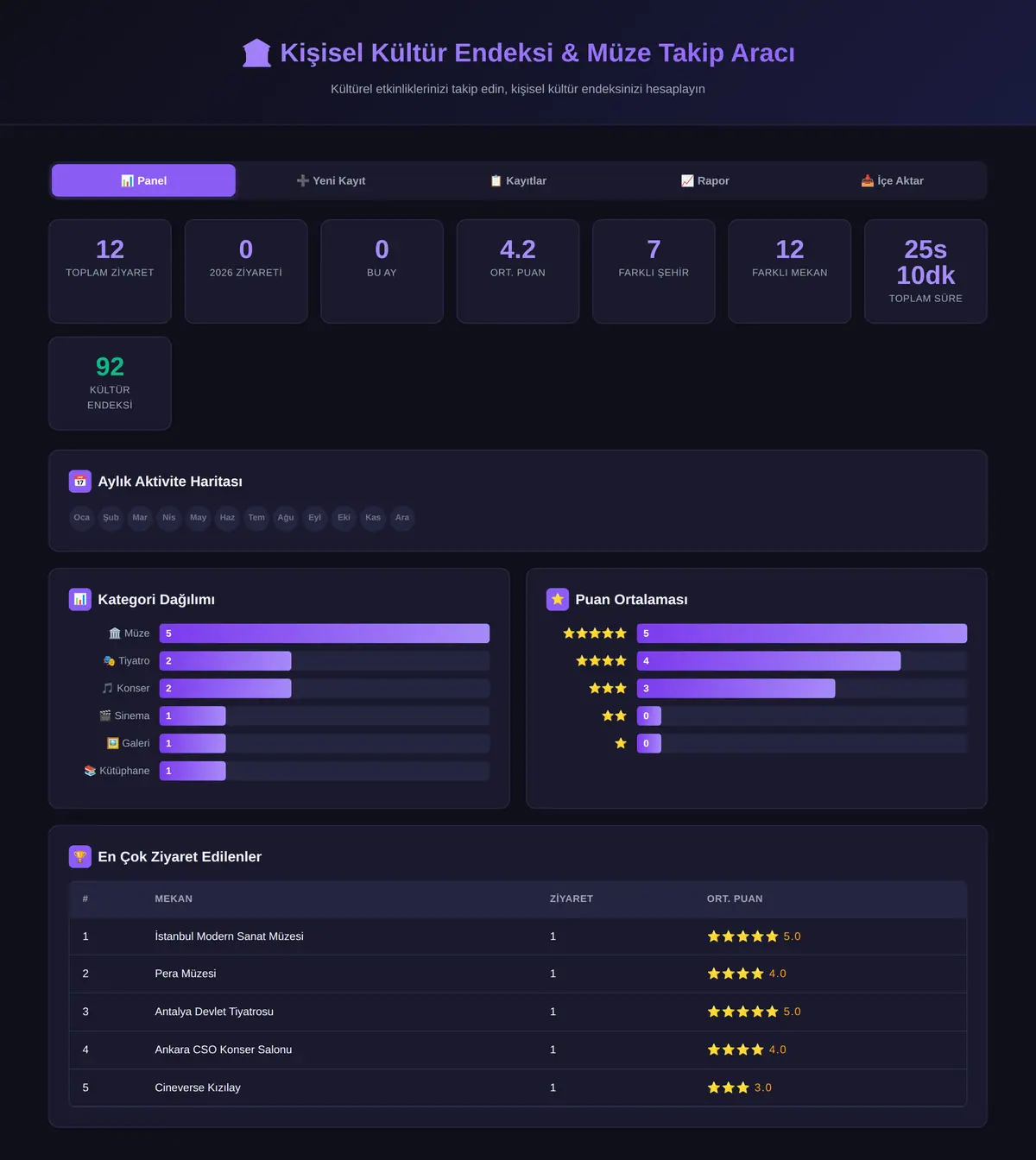Select the Nis month chip

pyautogui.click(x=169, y=518)
